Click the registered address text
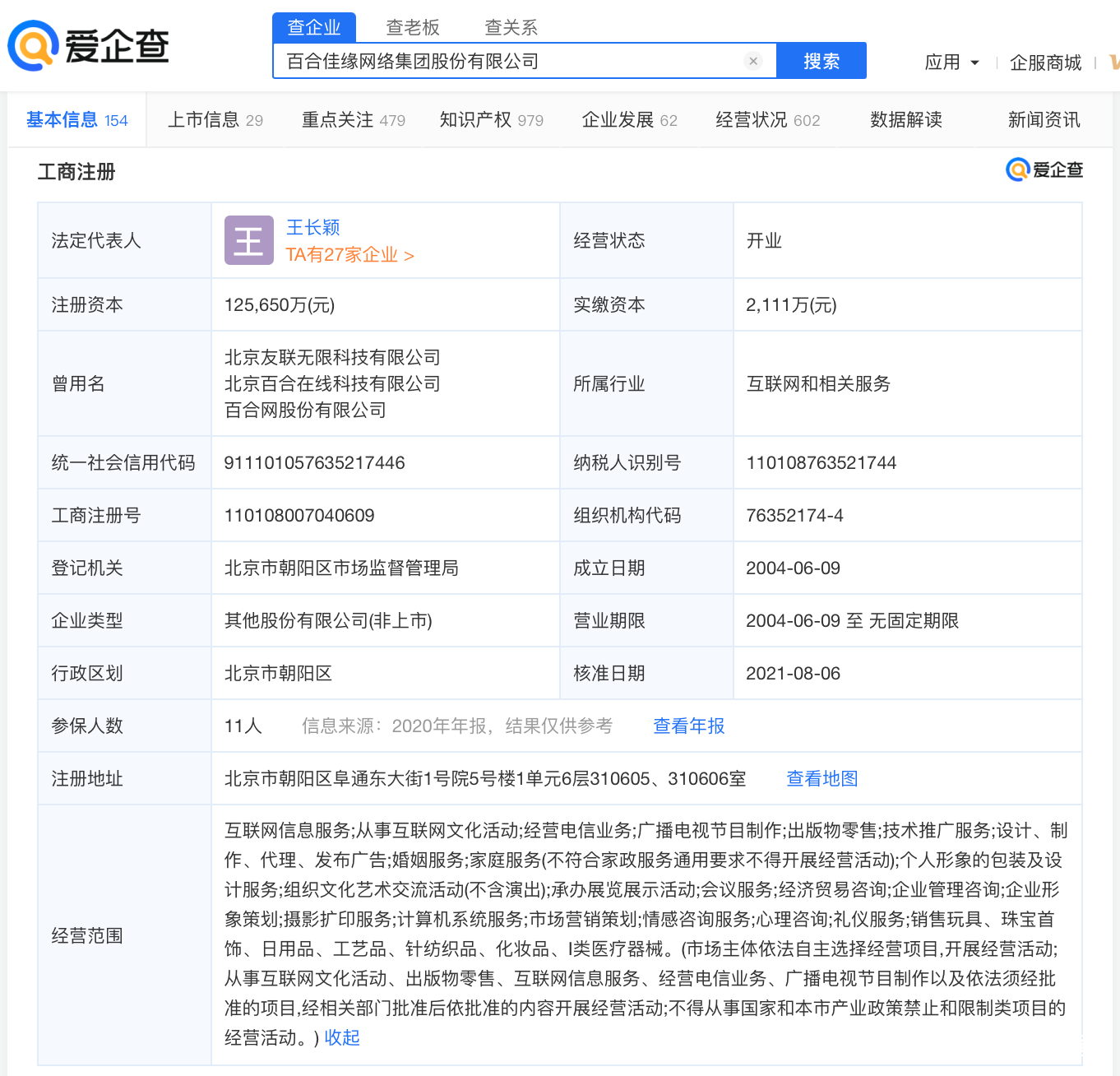Screen dimensions: 1120x1076 coord(485,779)
